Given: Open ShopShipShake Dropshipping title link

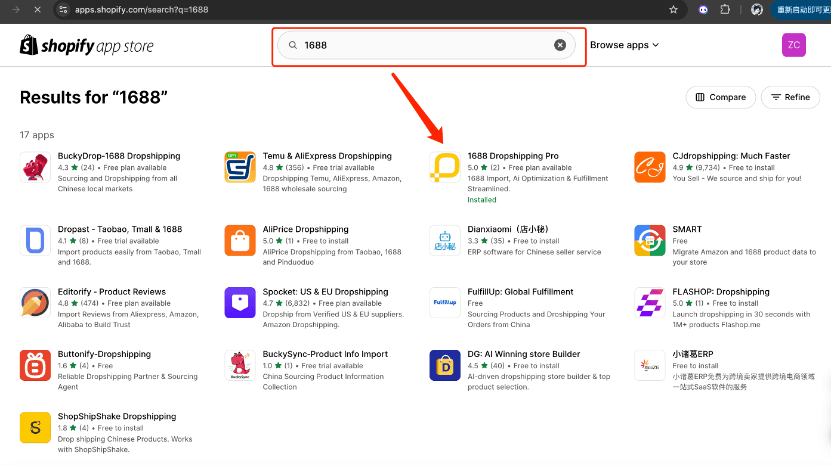Looking at the screenshot, I should [x=117, y=417].
